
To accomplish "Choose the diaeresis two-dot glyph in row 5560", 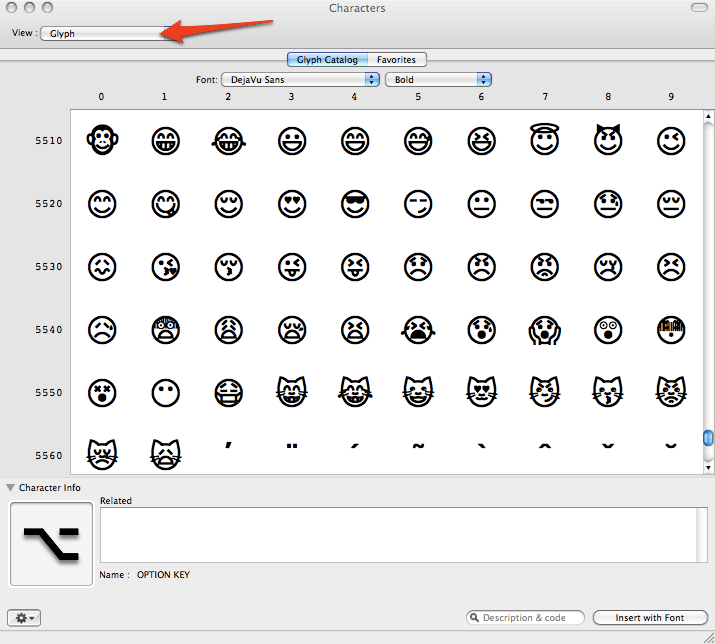I will tap(292, 446).
